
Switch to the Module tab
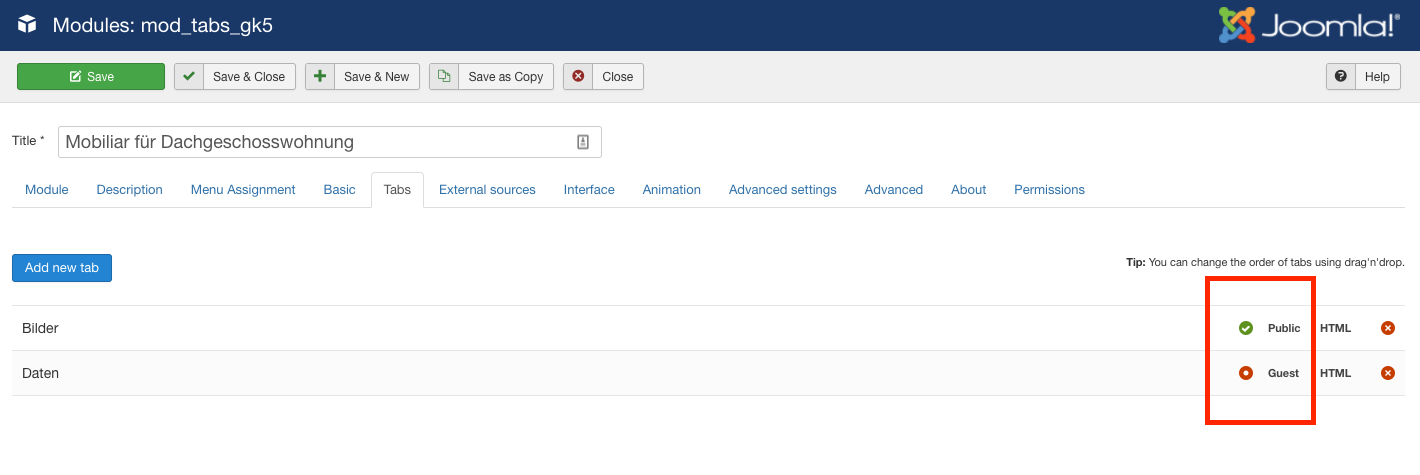click(x=47, y=190)
